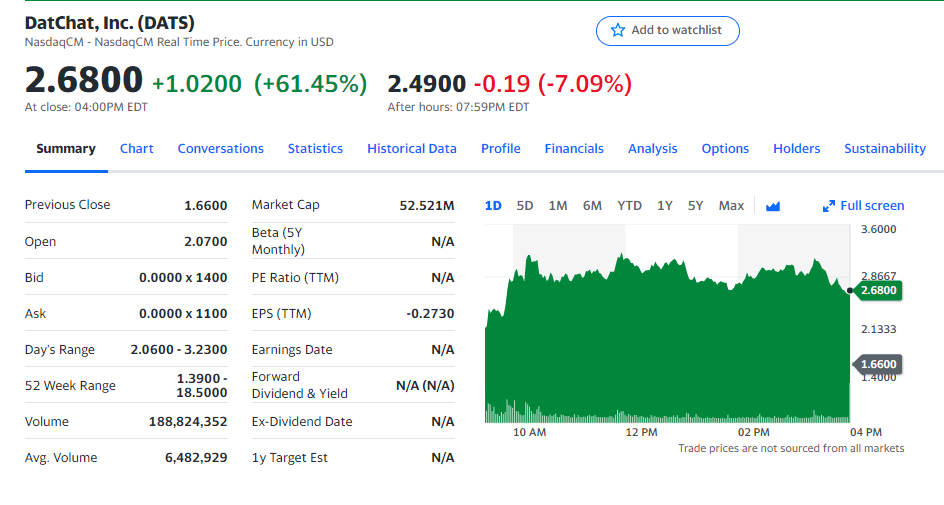Image resolution: width=944 pixels, height=505 pixels.
Task: Open the Historical Data tab
Action: 412,149
